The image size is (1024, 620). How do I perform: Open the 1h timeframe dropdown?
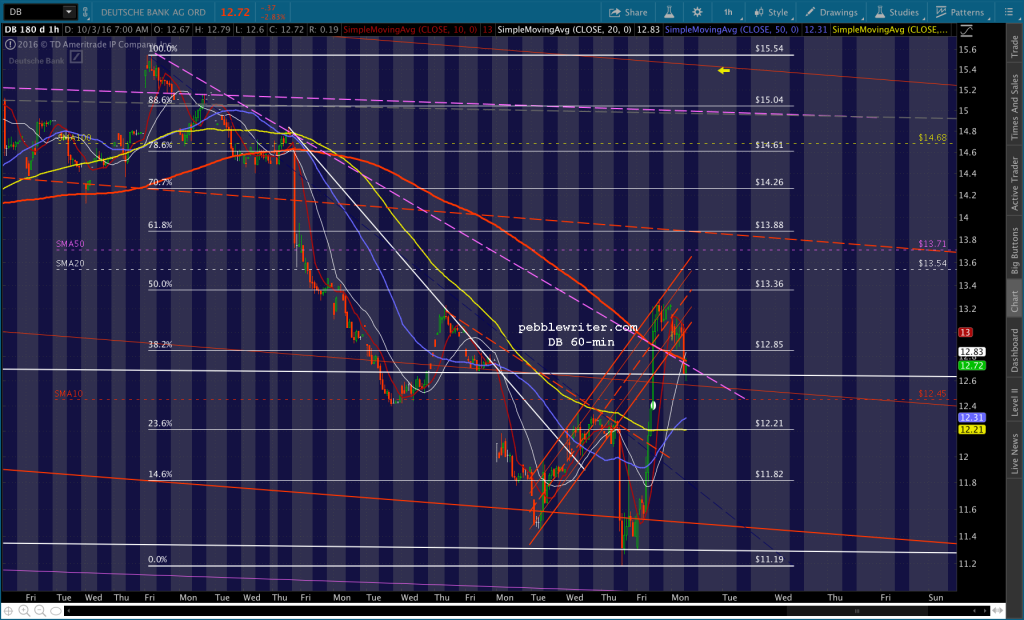(x=728, y=12)
